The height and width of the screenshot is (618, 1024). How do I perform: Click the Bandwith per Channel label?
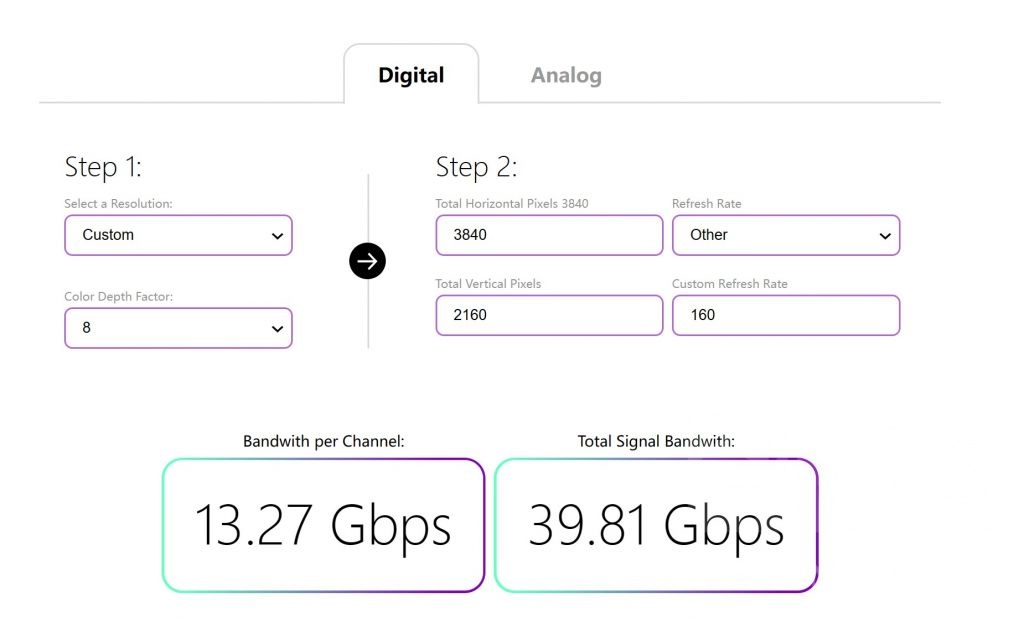pos(323,441)
